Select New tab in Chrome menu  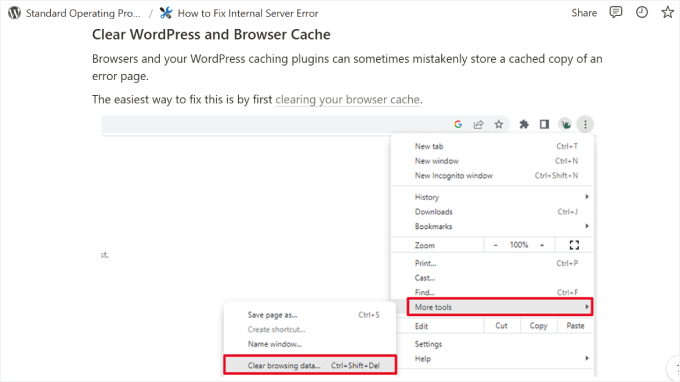[x=492, y=147]
